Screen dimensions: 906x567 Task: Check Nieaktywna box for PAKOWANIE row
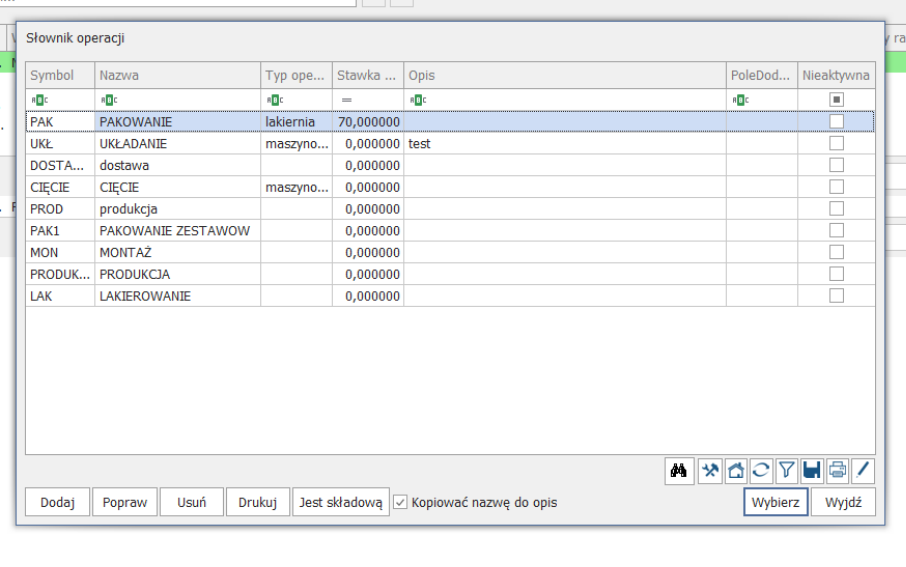(x=837, y=121)
